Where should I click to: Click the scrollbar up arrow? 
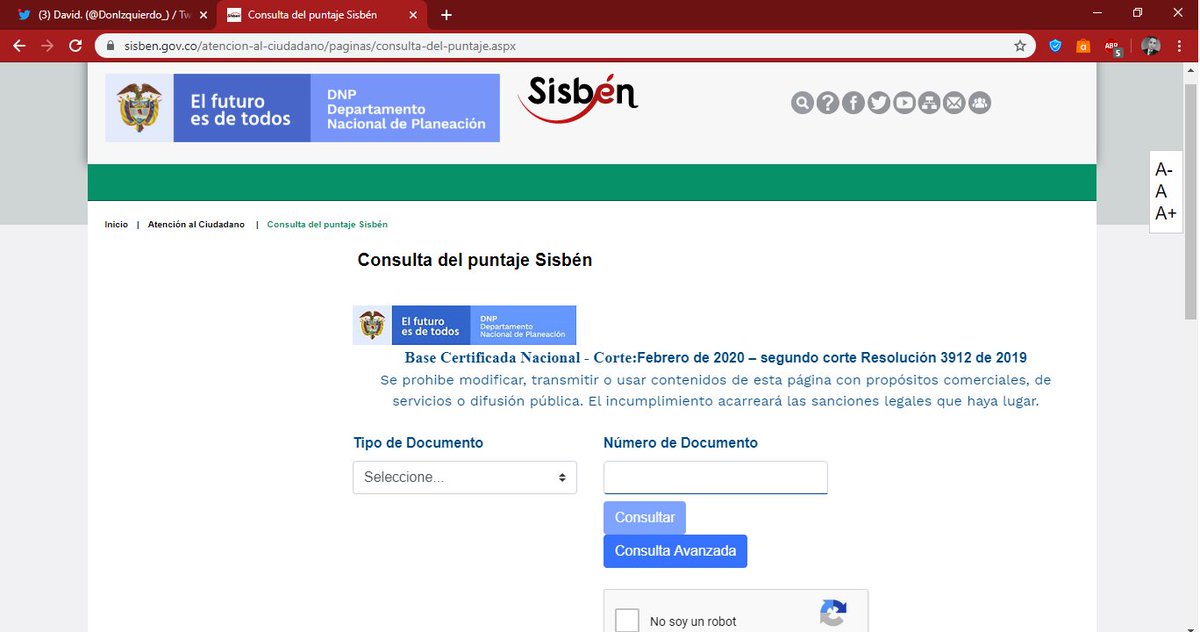coord(1191,70)
